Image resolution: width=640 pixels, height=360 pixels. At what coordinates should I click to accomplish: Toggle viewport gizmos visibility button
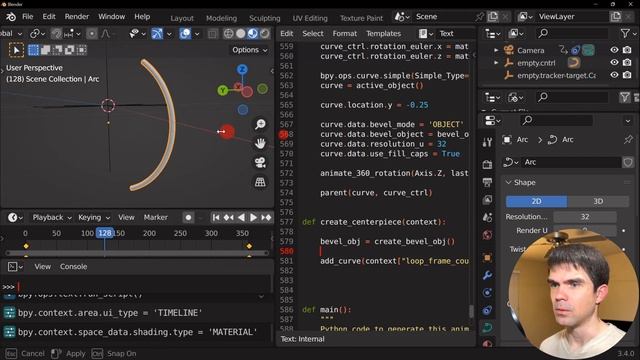coord(157,33)
